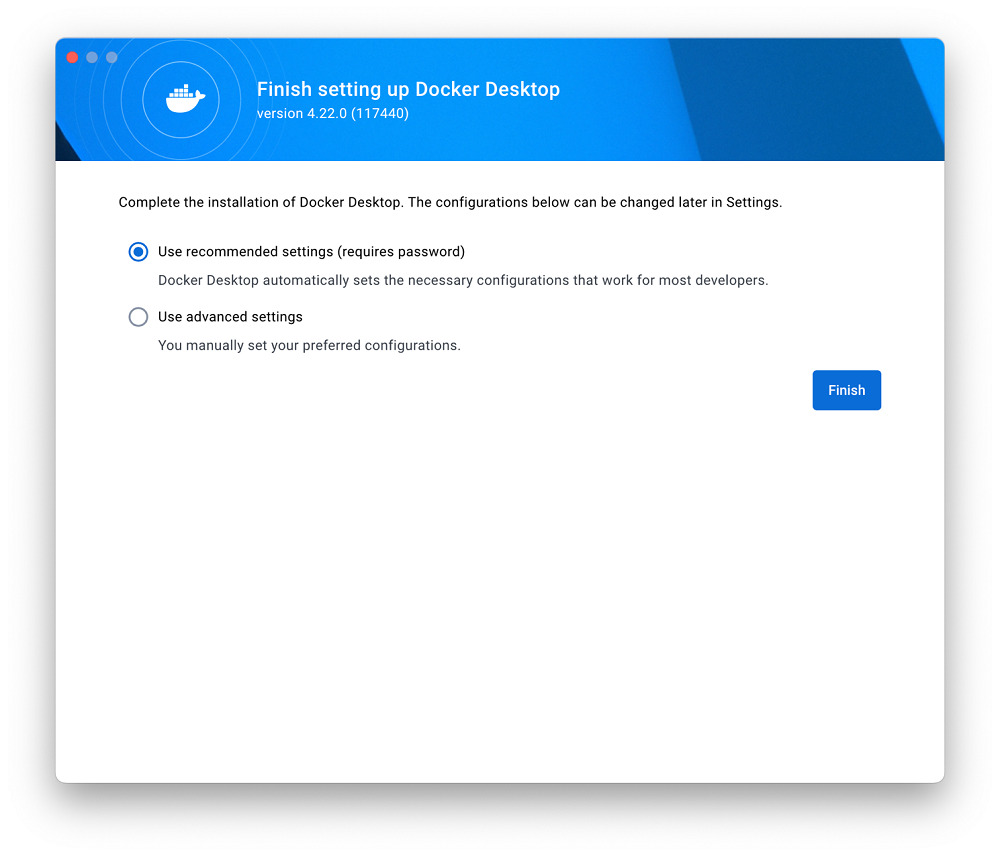Click the Docker whale logo
The width and height of the screenshot is (1000, 856).
point(185,99)
